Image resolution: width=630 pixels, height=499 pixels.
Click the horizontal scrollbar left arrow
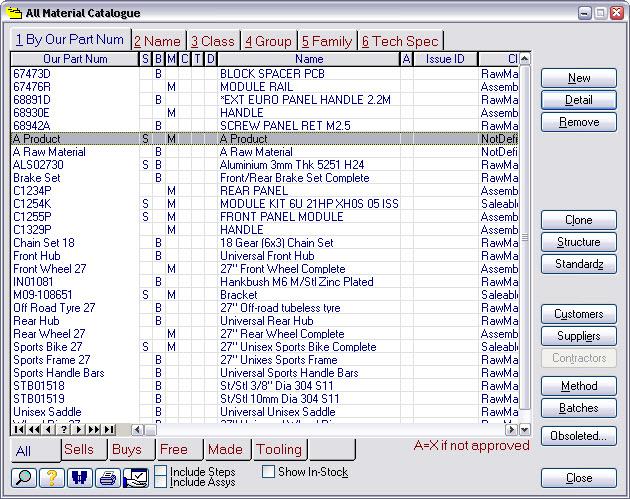coord(137,430)
